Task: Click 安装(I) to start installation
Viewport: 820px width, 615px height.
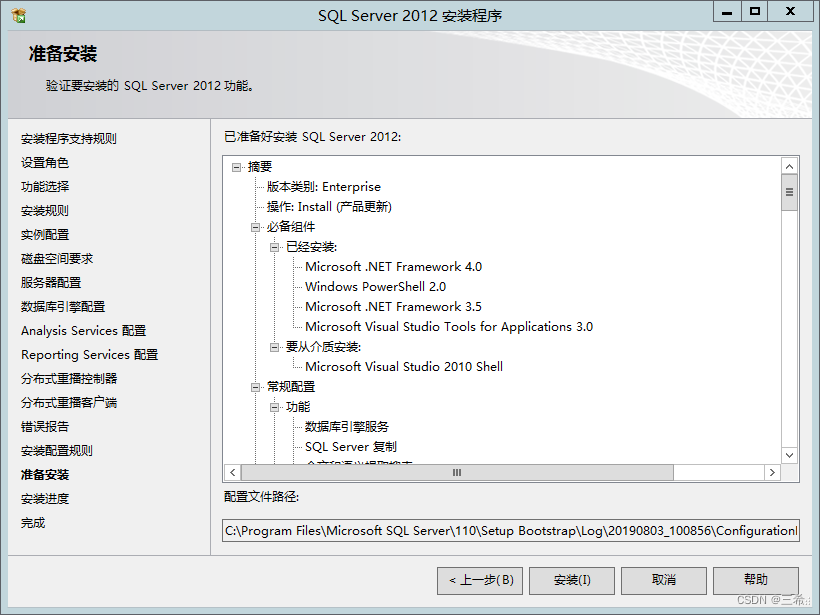Action: pos(571,580)
